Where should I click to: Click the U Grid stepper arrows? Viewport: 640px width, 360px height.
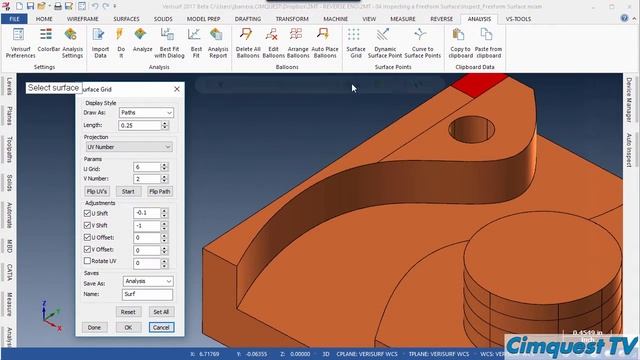[x=164, y=167]
